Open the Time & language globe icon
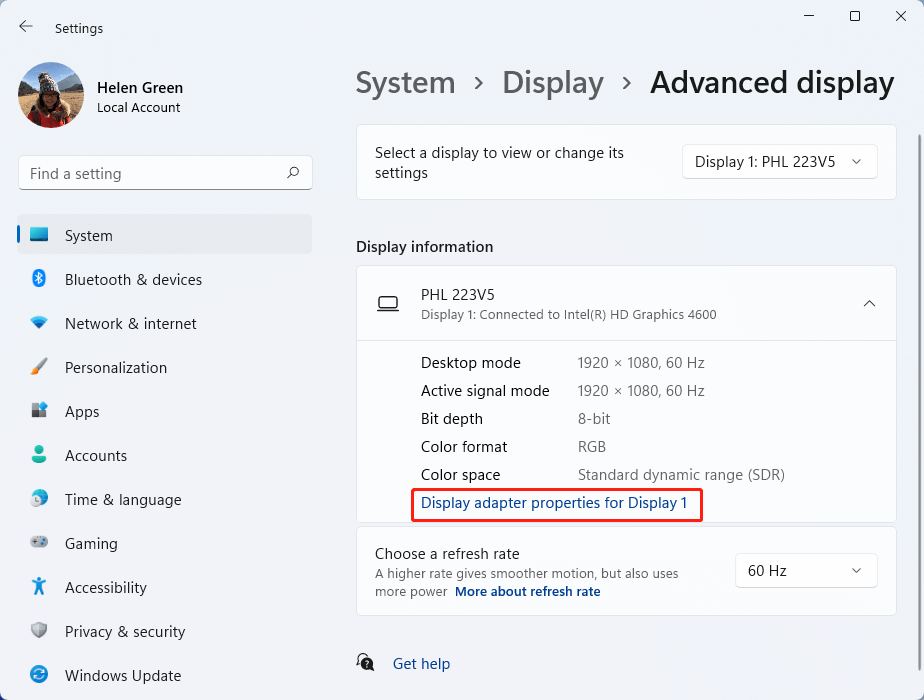 pyautogui.click(x=39, y=498)
